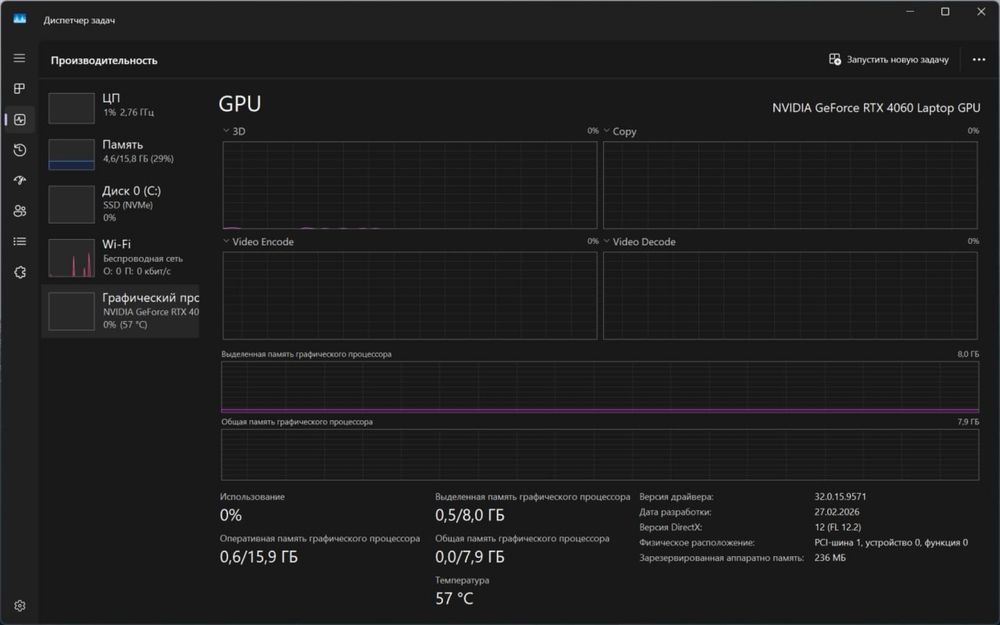Screen dimensions: 1000x625
Task: Click the dedicated GPU memory usage graph
Action: pyautogui.click(x=599, y=386)
